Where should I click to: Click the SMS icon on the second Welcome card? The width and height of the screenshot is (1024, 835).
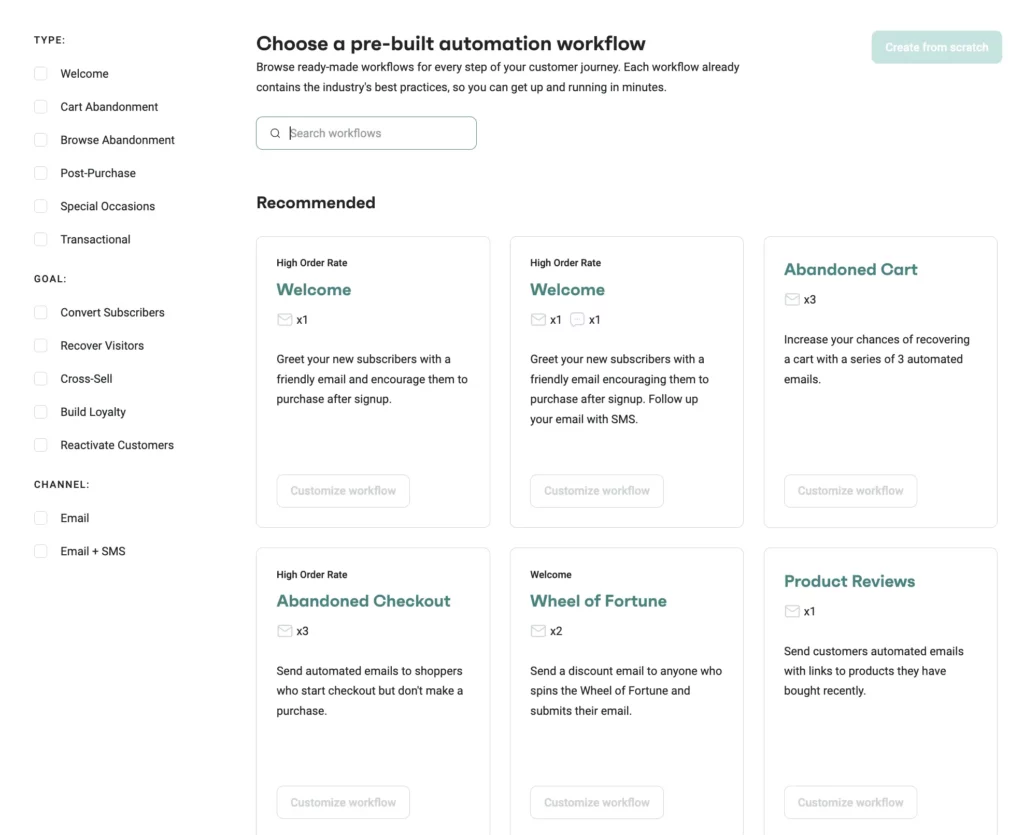pos(577,319)
